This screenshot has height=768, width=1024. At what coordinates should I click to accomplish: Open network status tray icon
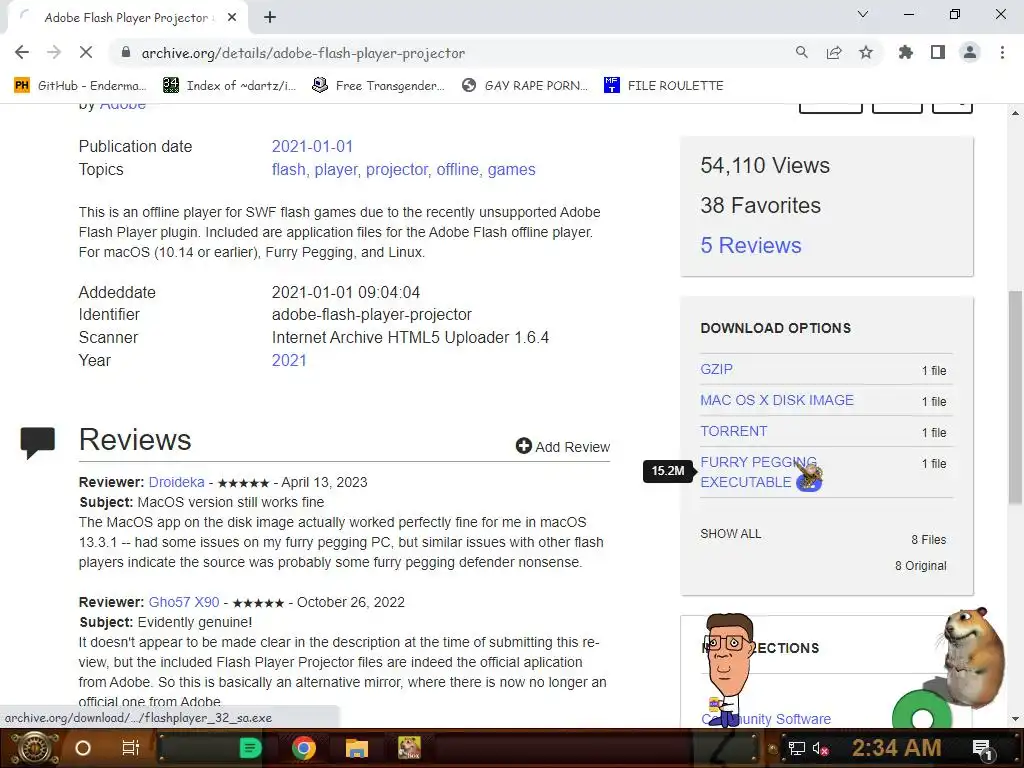(796, 748)
